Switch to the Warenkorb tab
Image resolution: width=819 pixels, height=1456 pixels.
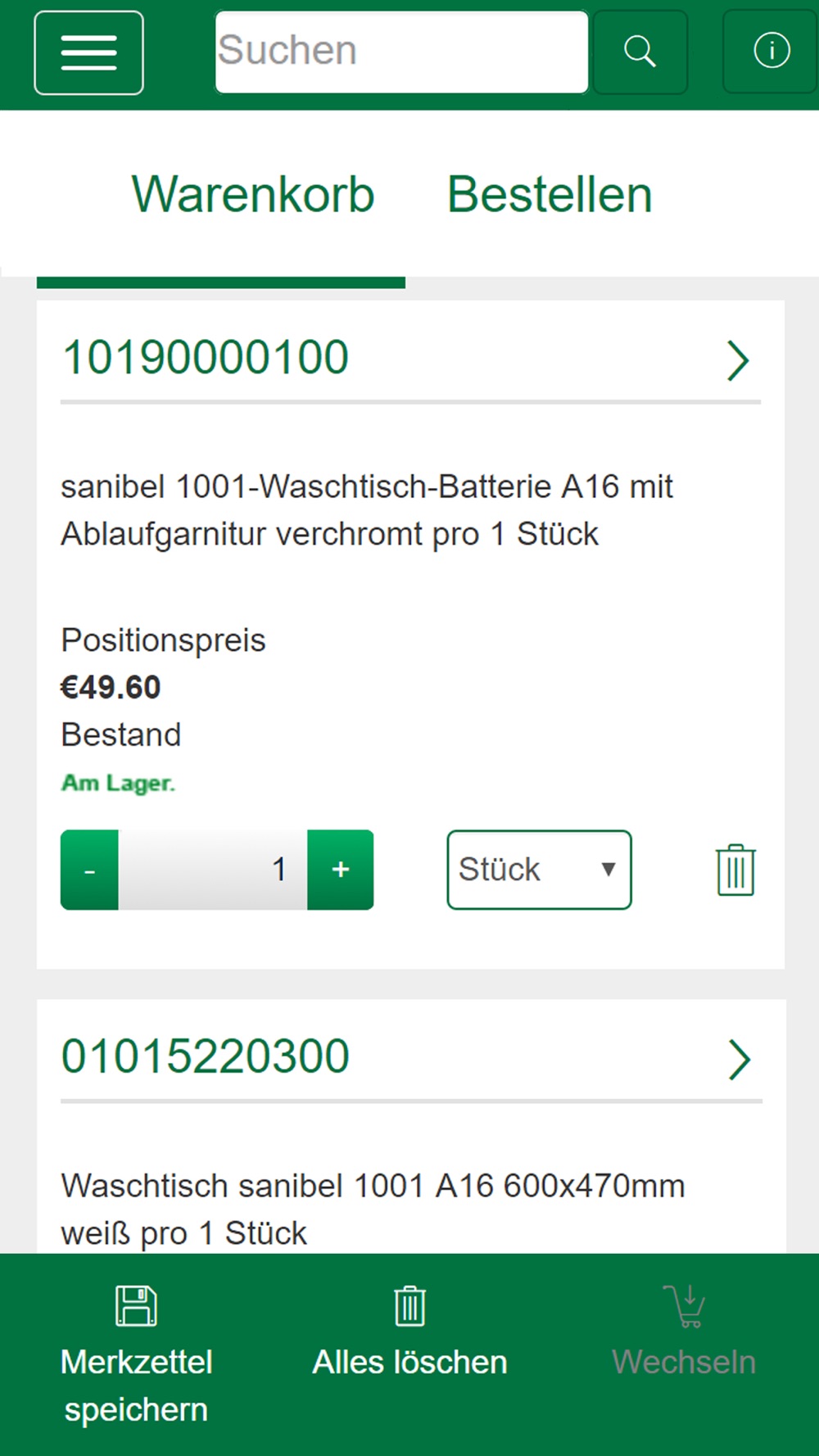[x=253, y=195]
